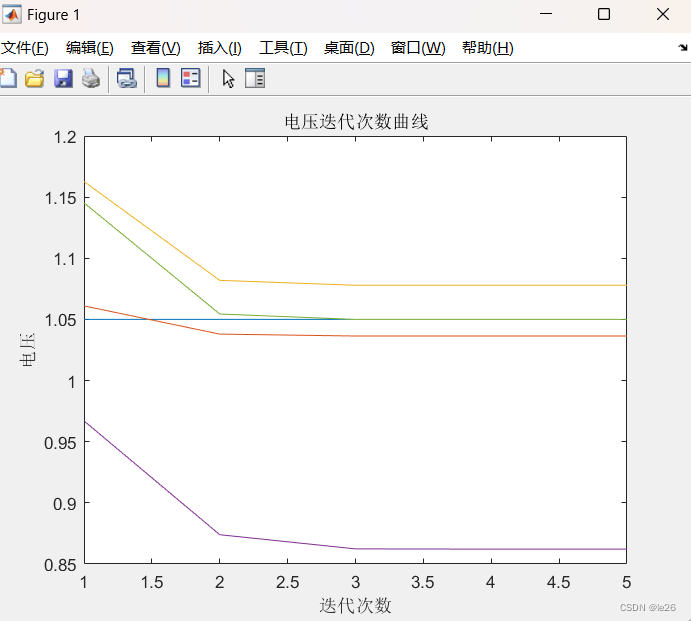Viewport: 691px width, 621px height.
Task: Open a file with the folder icon
Action: [35, 78]
